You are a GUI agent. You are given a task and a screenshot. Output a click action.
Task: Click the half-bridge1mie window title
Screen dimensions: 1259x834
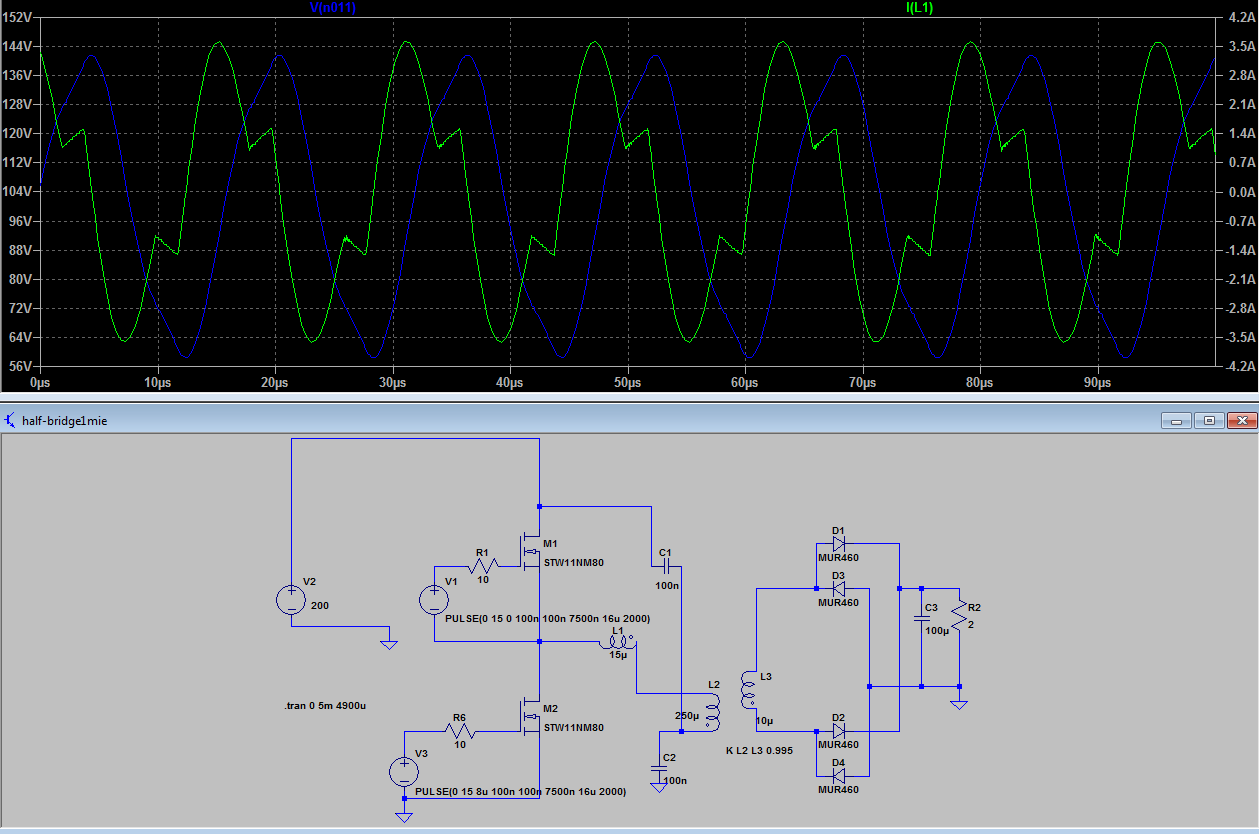click(65, 421)
